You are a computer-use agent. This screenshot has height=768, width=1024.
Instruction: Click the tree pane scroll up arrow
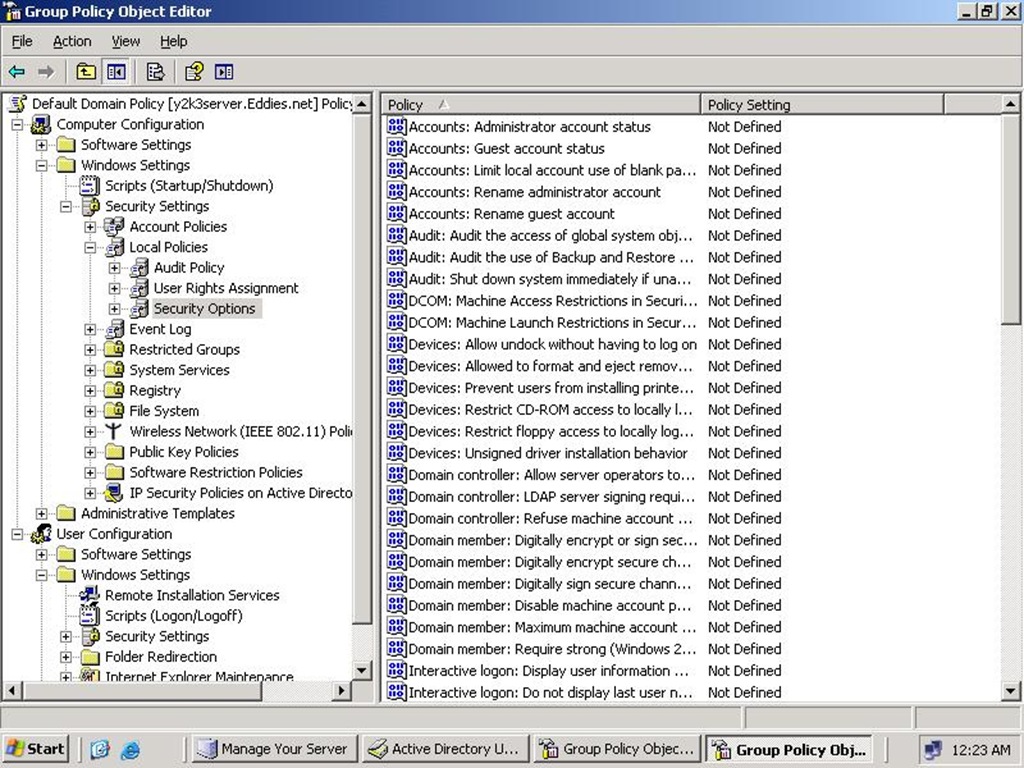coord(362,104)
